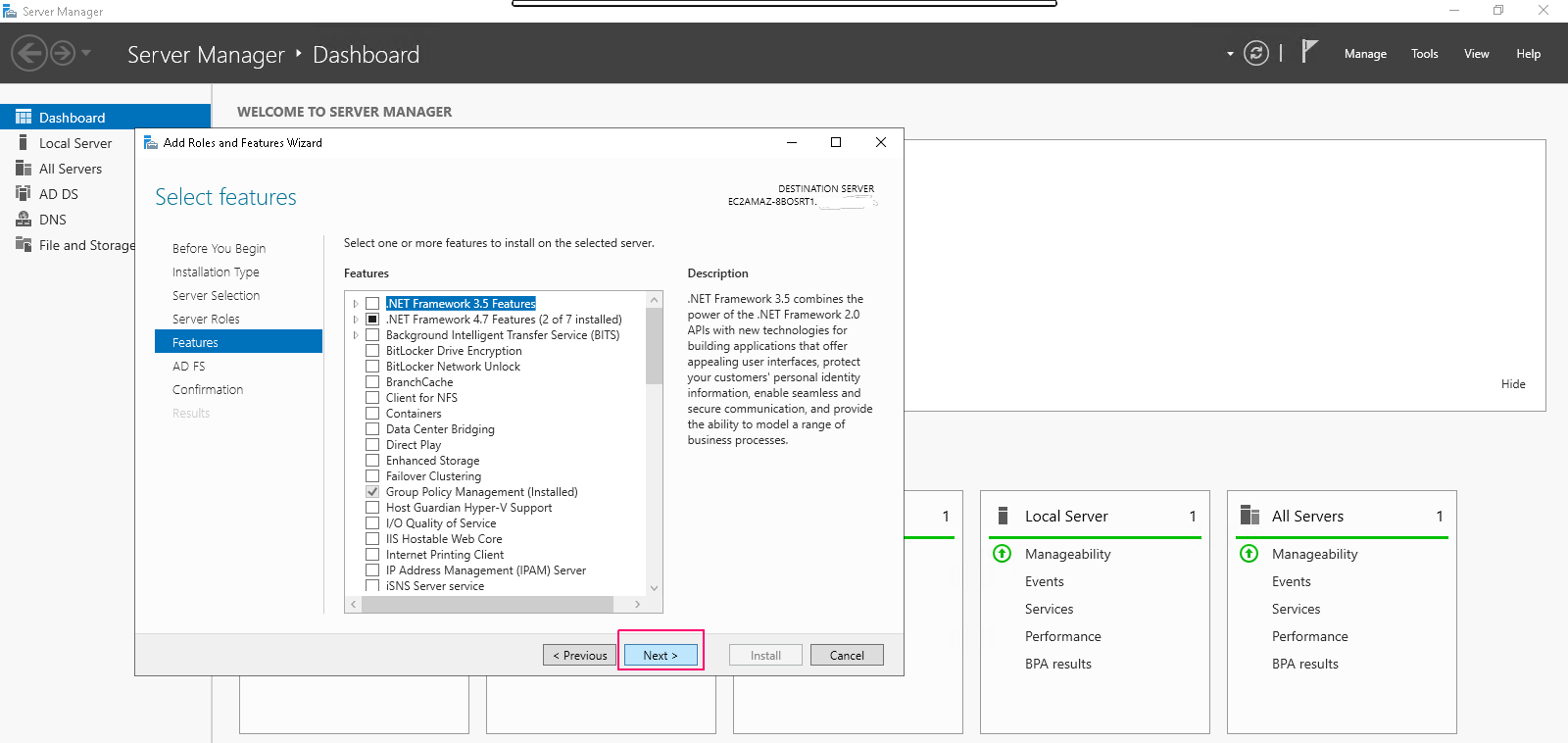
Task: Open the Notifications flag icon
Action: (1309, 51)
